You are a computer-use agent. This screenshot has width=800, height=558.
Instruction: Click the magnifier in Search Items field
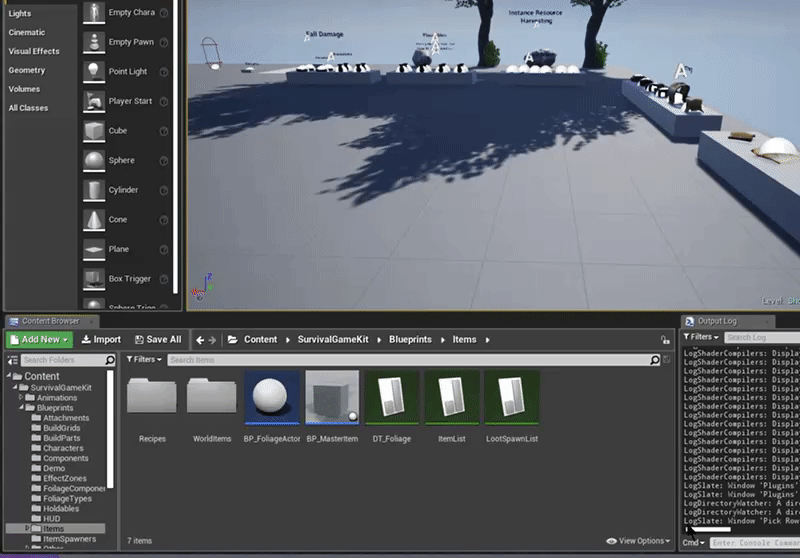coord(655,360)
